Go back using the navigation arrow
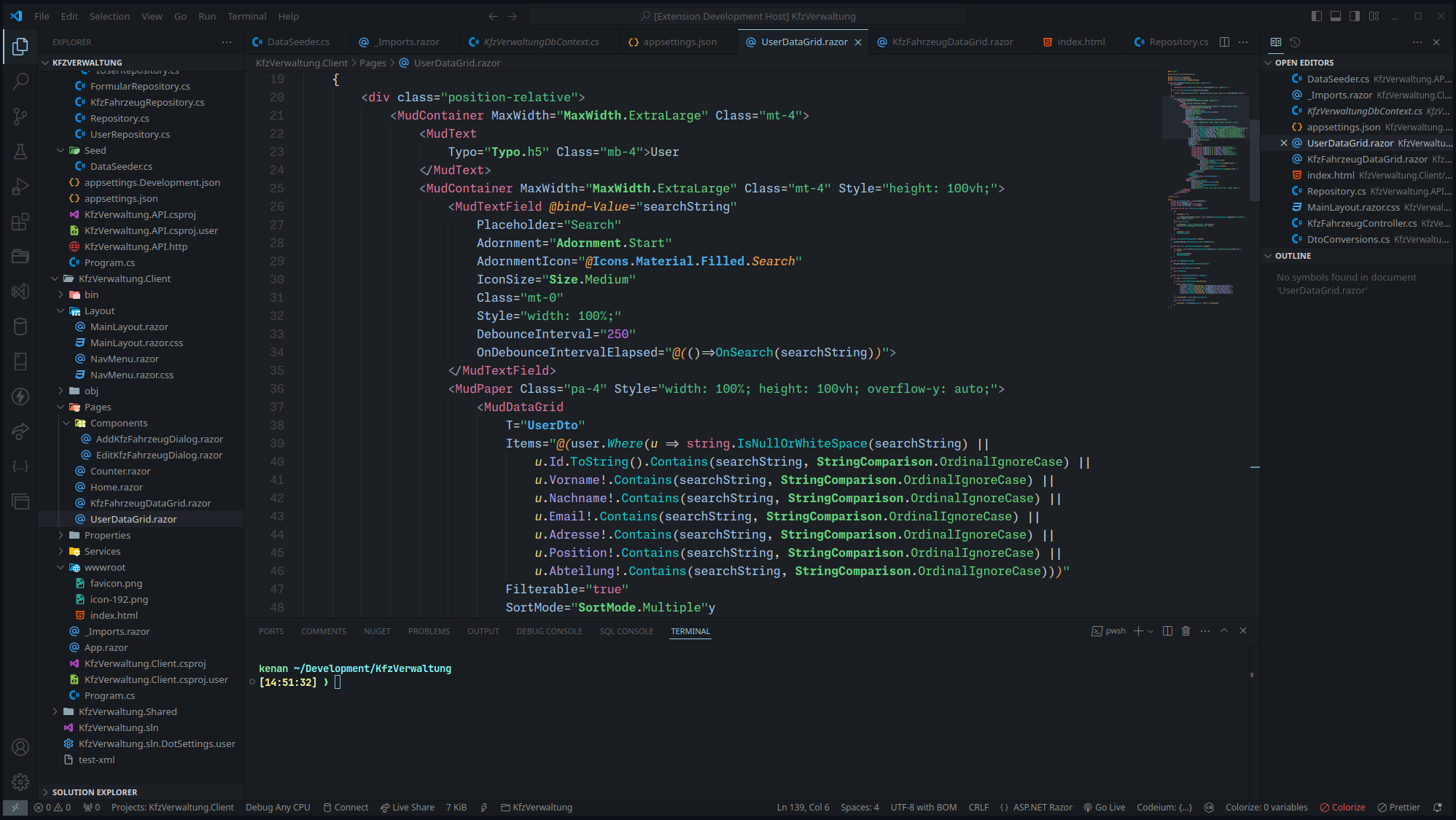This screenshot has width=1456, height=820. (x=493, y=16)
